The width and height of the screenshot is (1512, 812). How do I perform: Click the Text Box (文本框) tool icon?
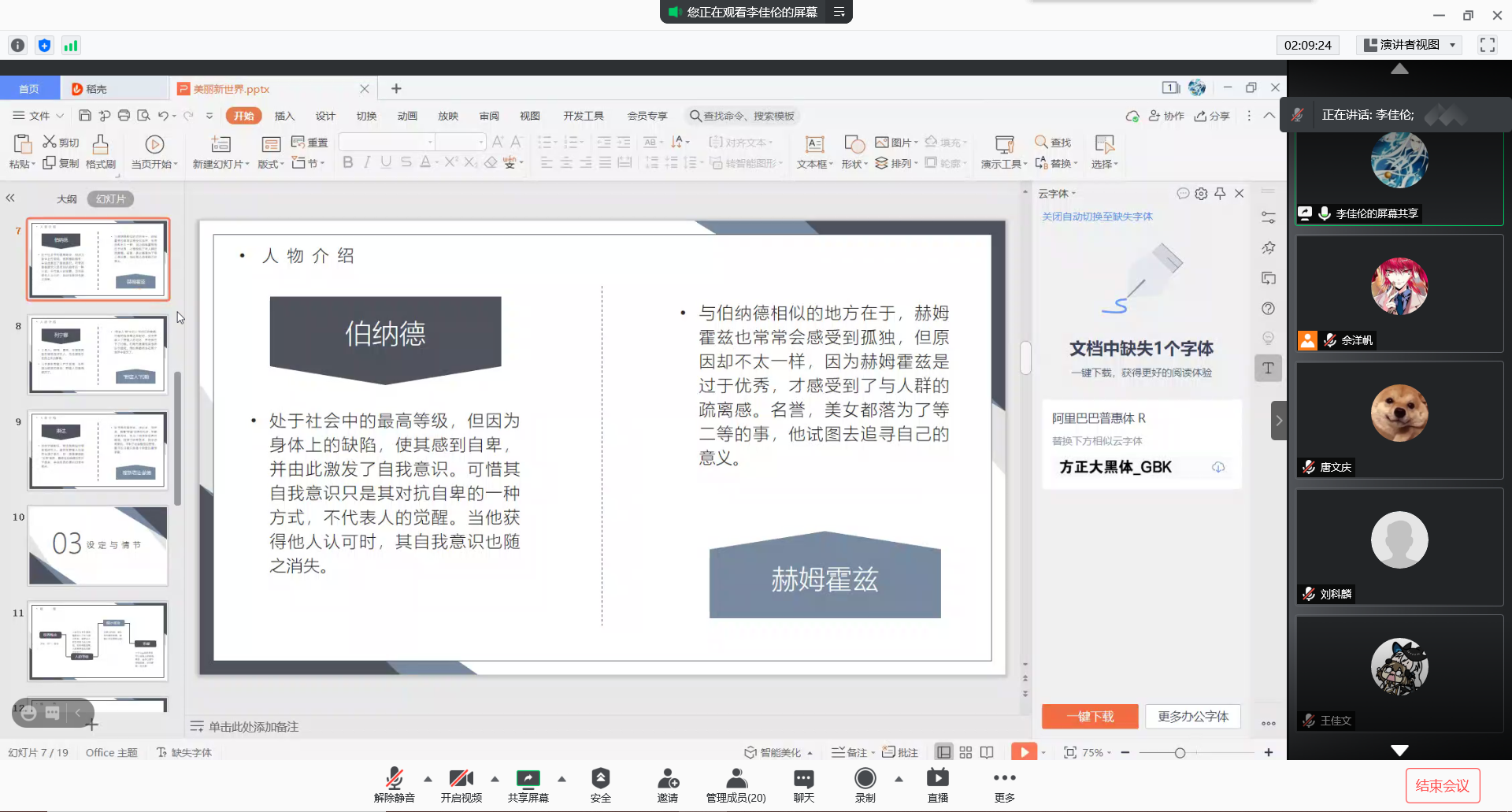814,144
